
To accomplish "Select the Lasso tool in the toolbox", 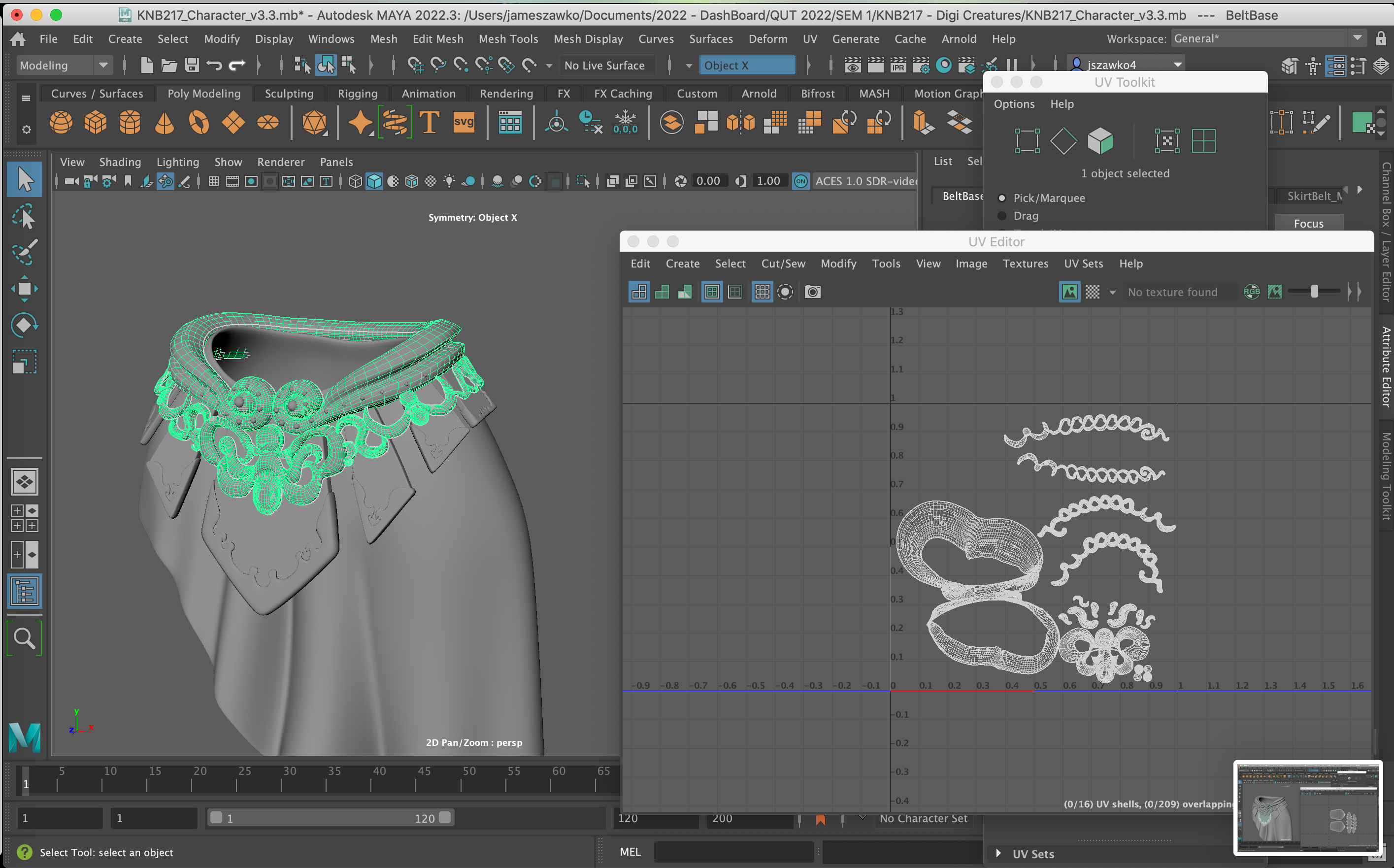I will click(x=24, y=217).
